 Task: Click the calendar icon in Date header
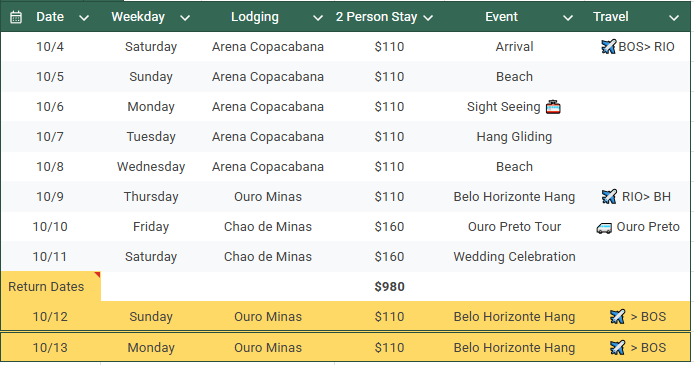click(x=16, y=17)
